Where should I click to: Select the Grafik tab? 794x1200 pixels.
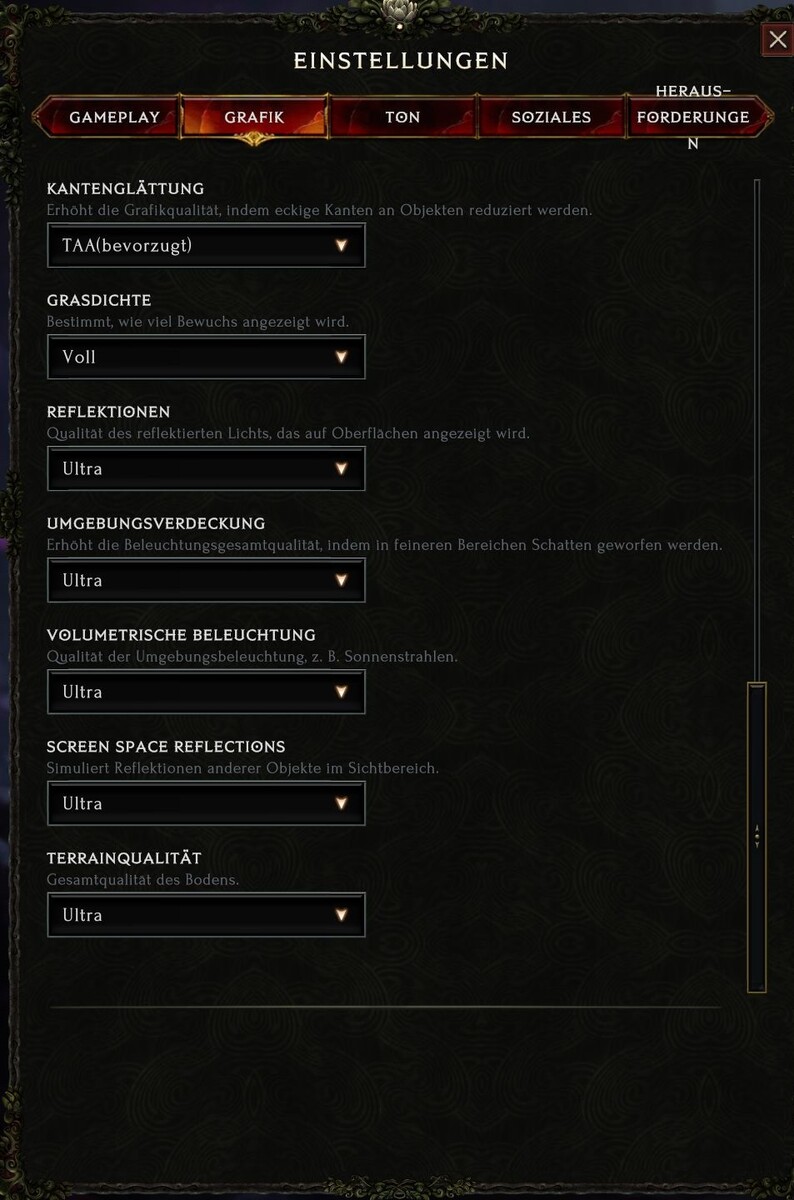[254, 117]
